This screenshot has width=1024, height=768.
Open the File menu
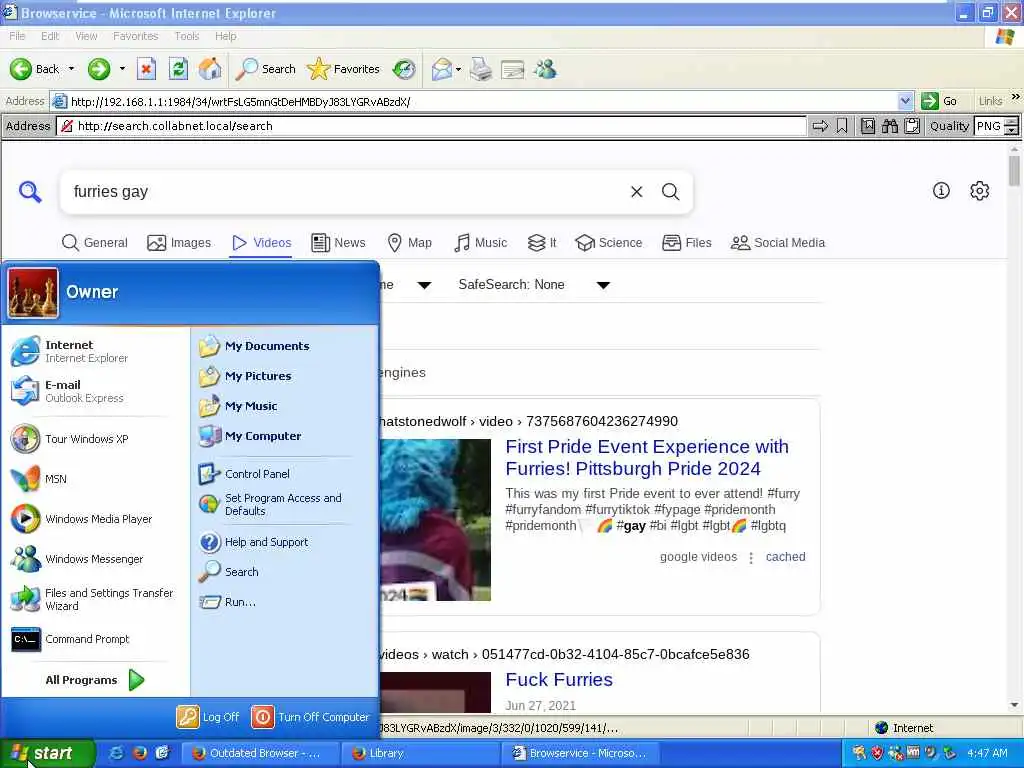[x=17, y=36]
